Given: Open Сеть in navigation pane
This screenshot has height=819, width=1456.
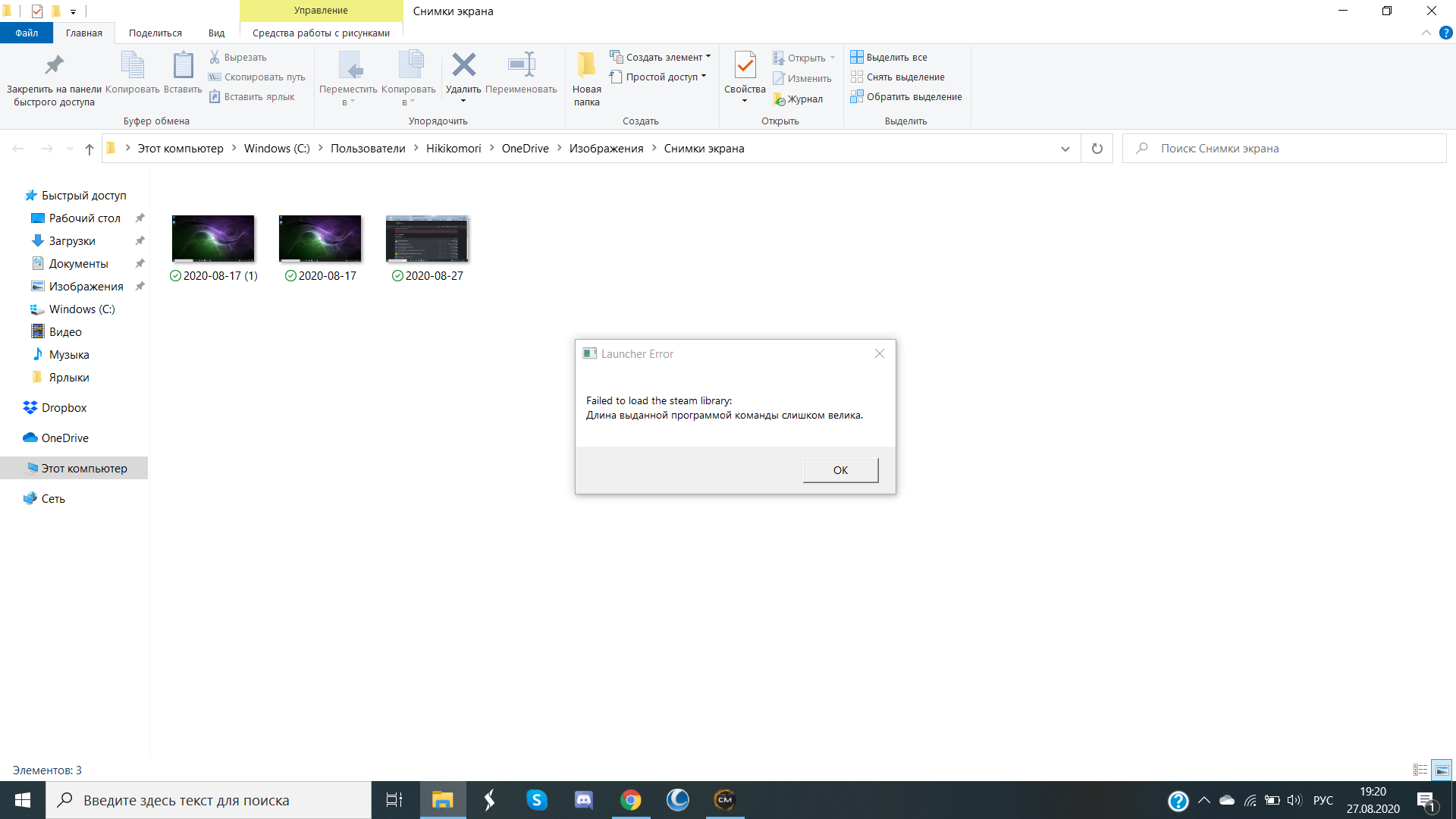Looking at the screenshot, I should point(52,498).
